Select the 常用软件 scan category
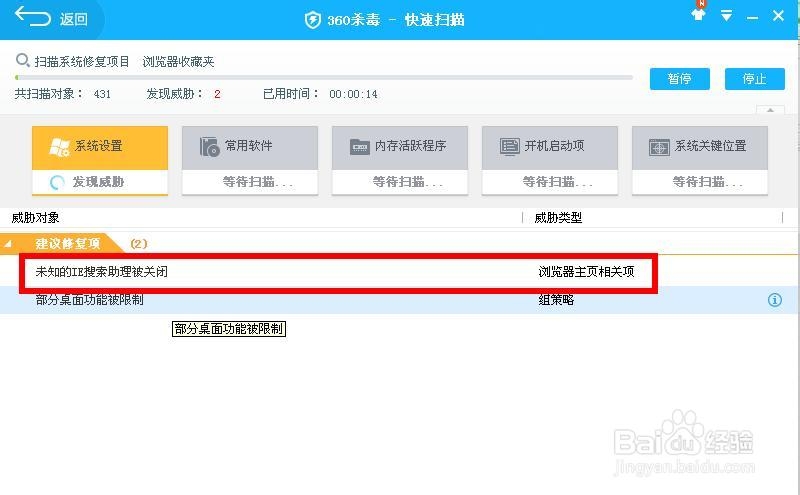Viewport: 800px width, 495px height. [250, 160]
